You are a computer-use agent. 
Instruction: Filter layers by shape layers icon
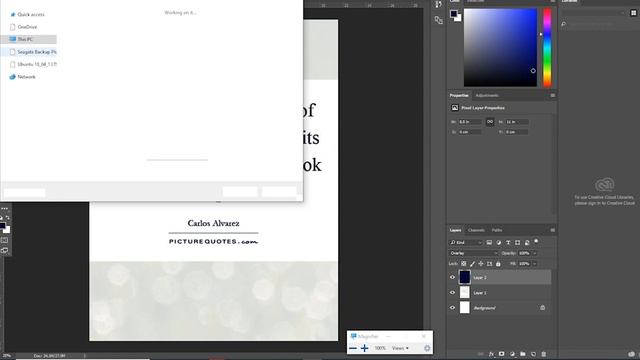click(x=518, y=242)
